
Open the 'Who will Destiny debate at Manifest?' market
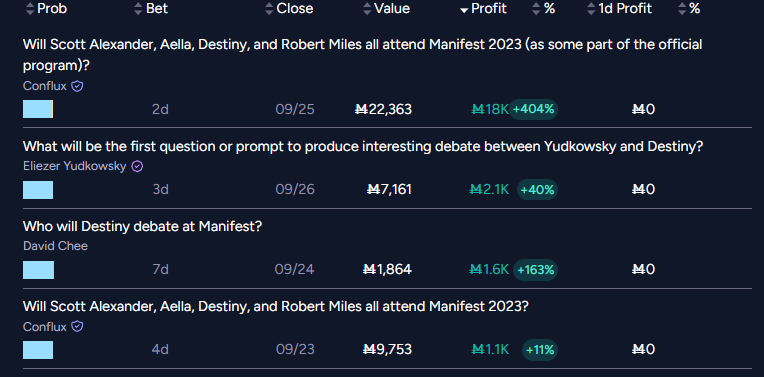[142, 227]
